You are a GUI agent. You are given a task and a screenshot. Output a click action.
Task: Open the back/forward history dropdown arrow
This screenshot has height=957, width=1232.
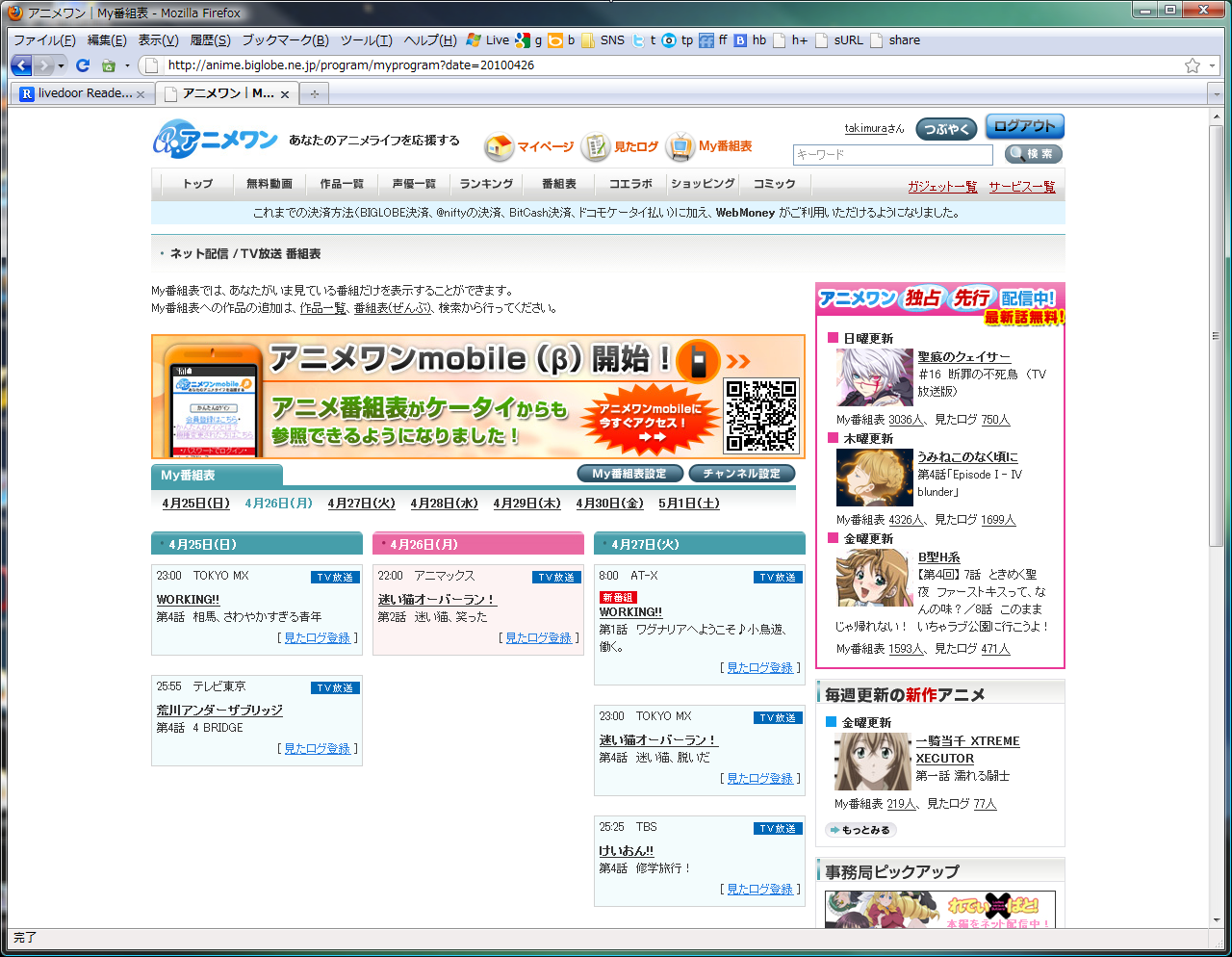(62, 65)
